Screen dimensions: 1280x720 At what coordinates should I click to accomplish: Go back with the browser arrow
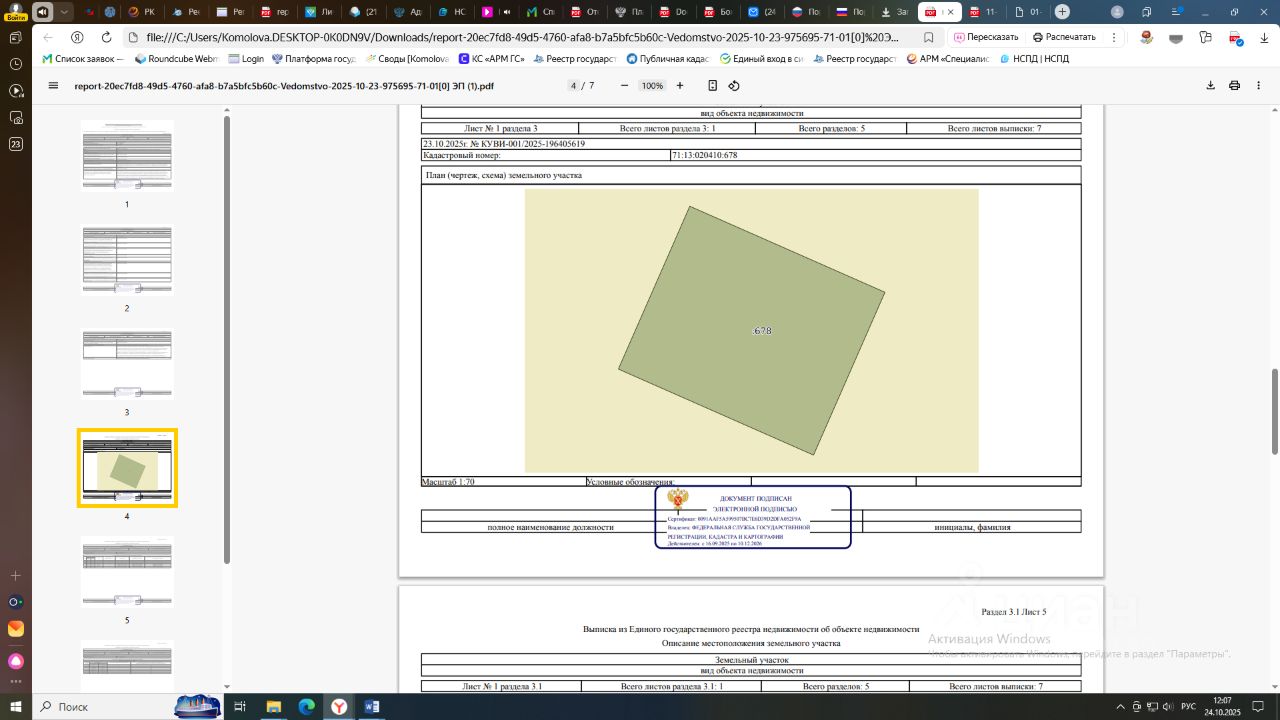pos(47,37)
